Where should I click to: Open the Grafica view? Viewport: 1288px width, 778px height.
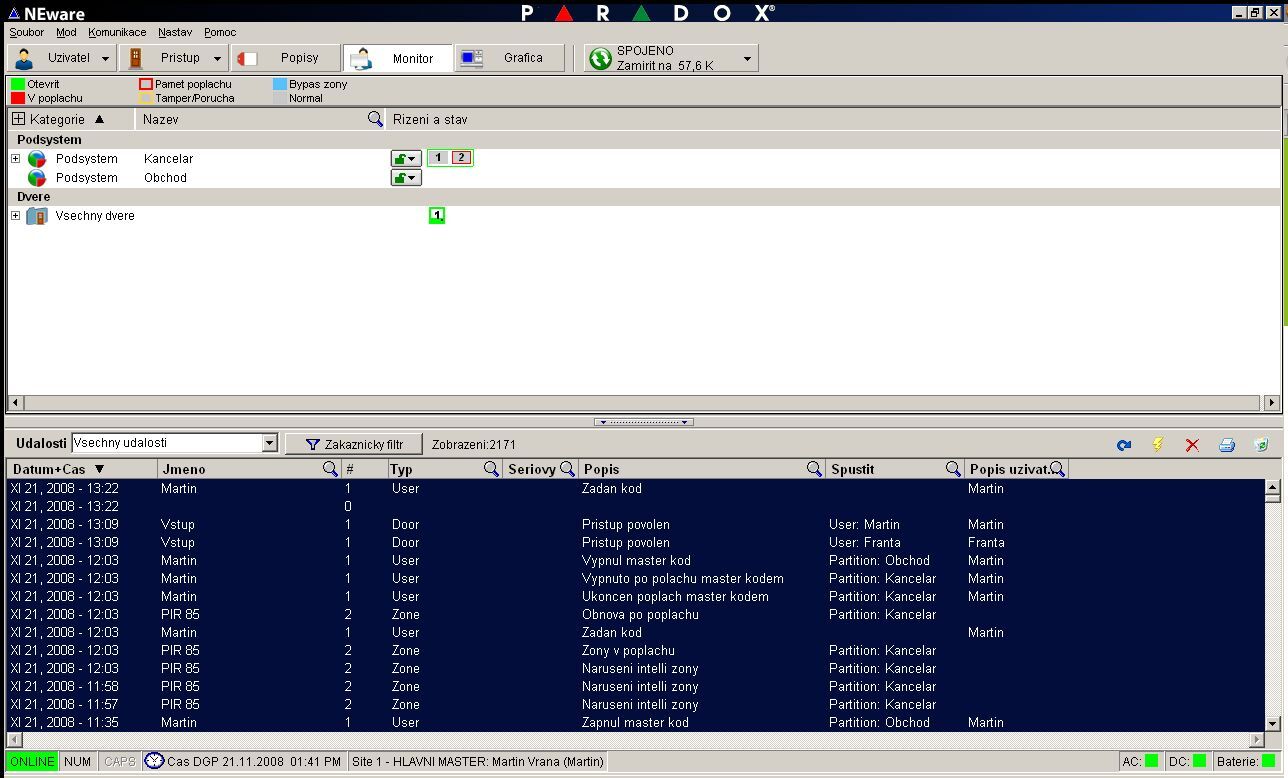(510, 58)
